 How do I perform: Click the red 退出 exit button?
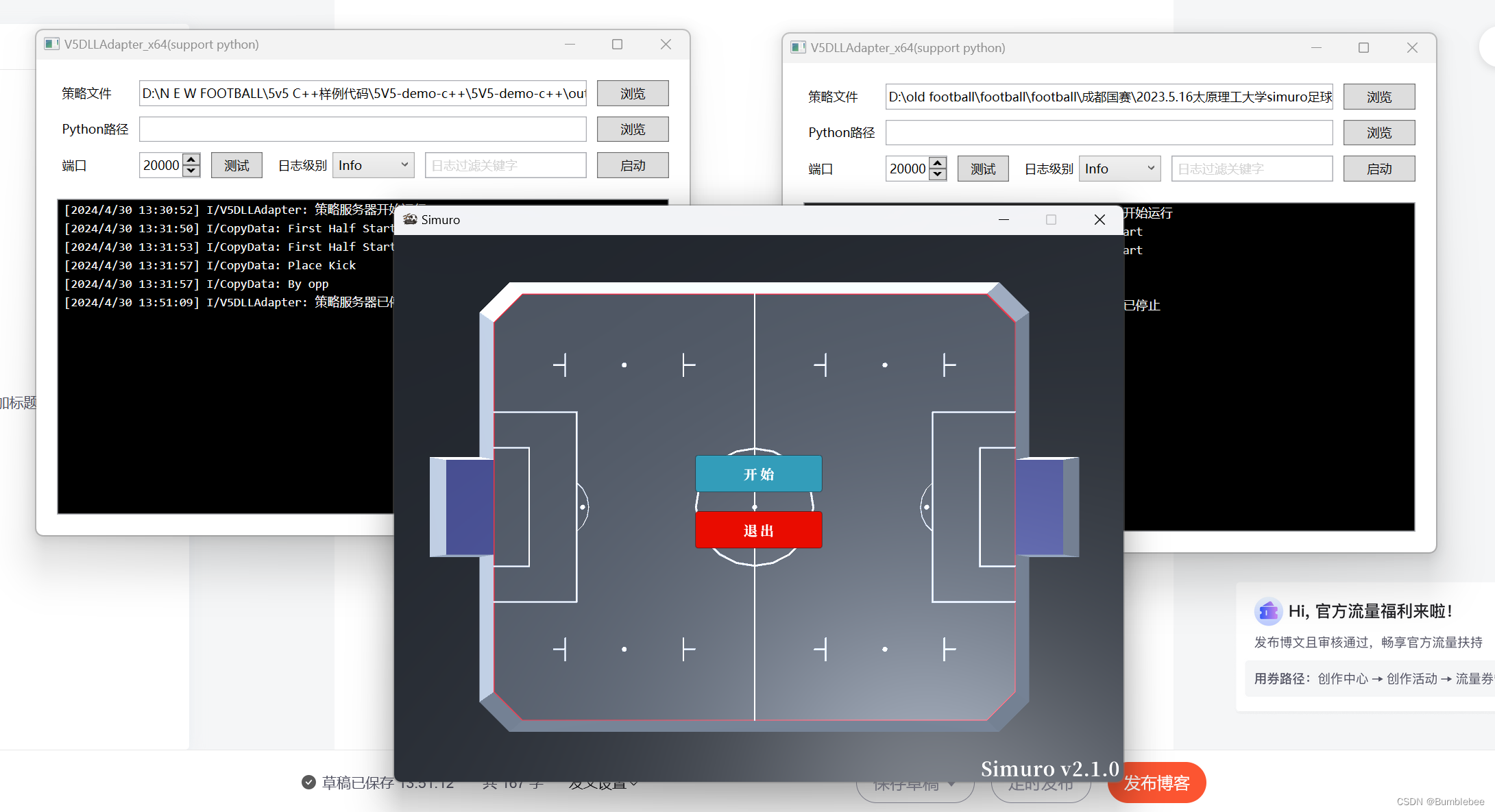(758, 530)
